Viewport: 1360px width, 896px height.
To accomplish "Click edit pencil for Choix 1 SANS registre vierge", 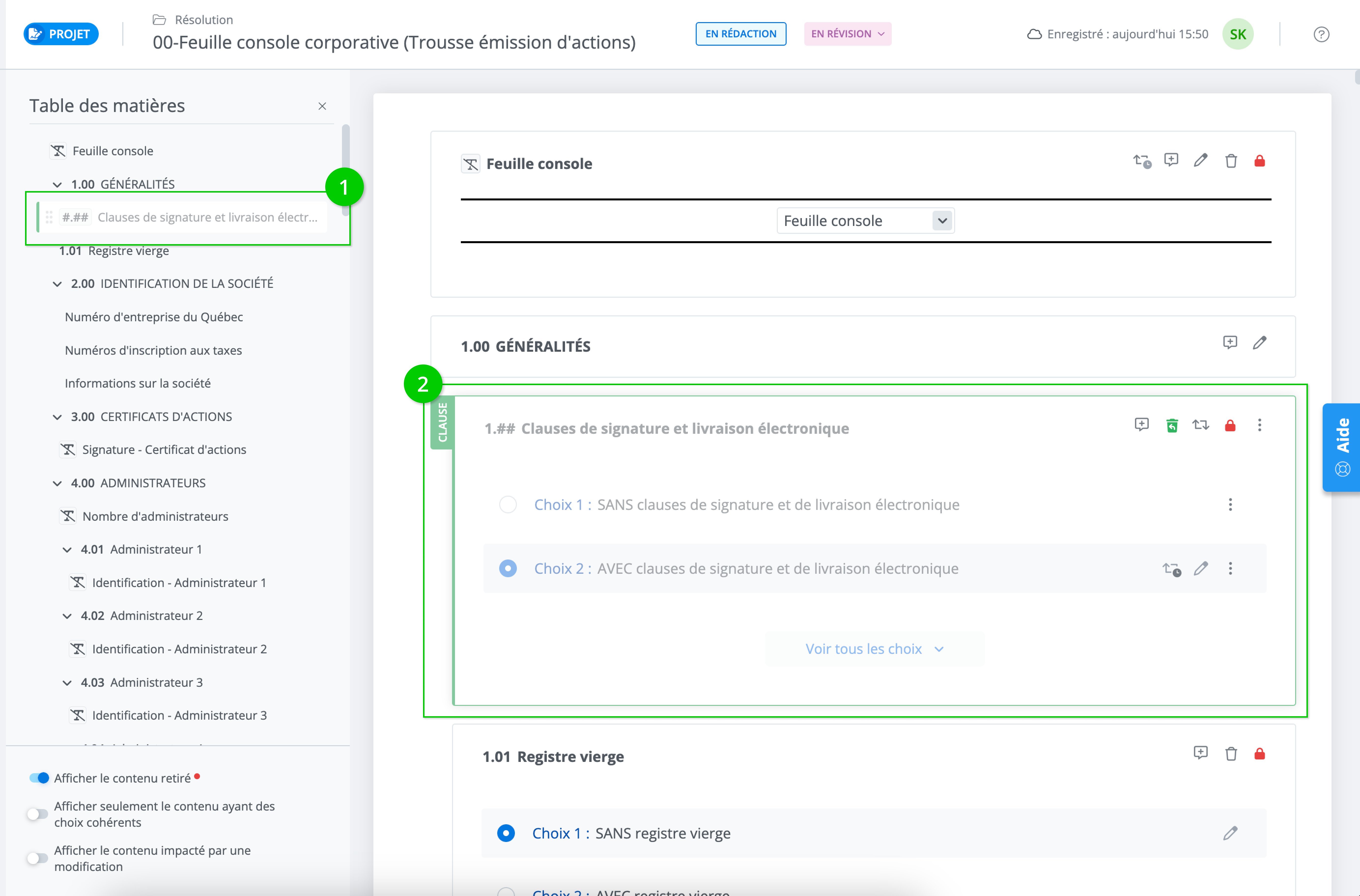I will pyautogui.click(x=1230, y=833).
